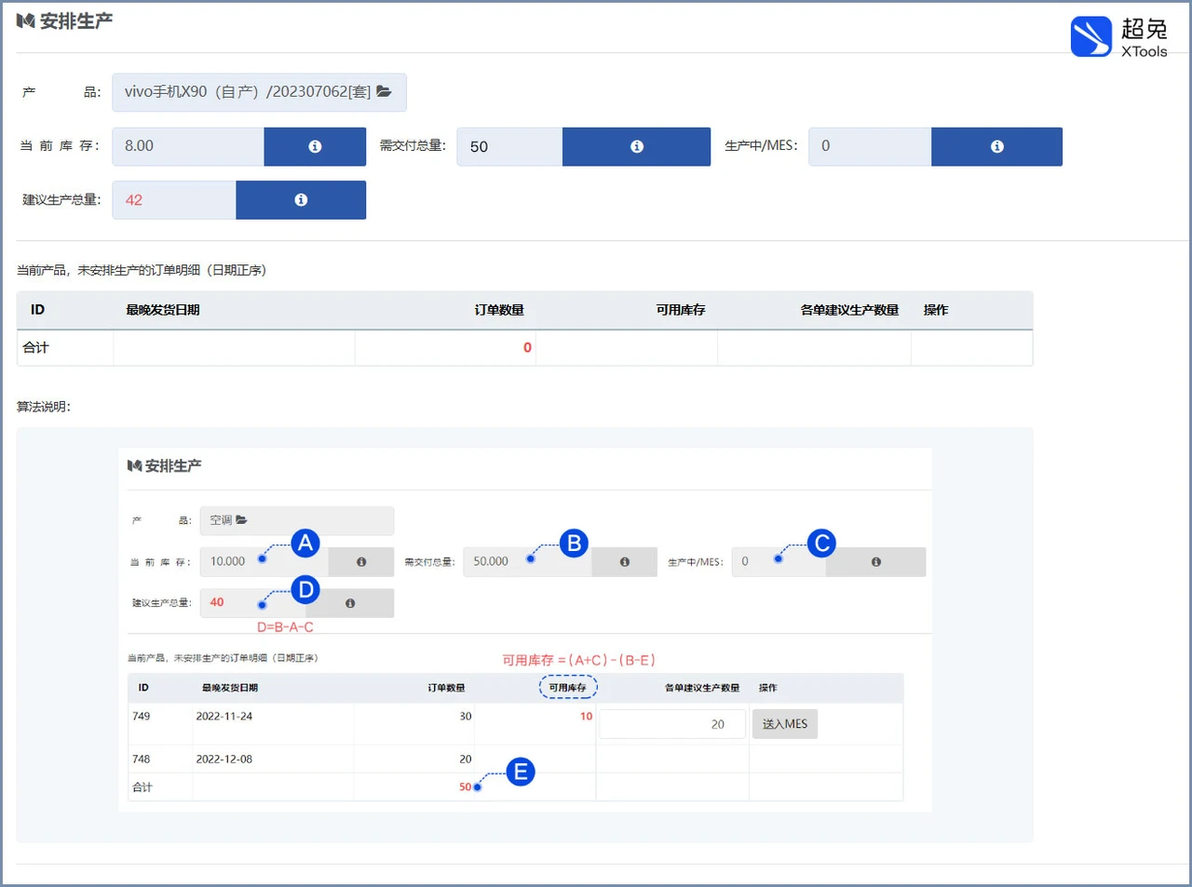Click the 可用库存 column header in the top table

pos(680,310)
